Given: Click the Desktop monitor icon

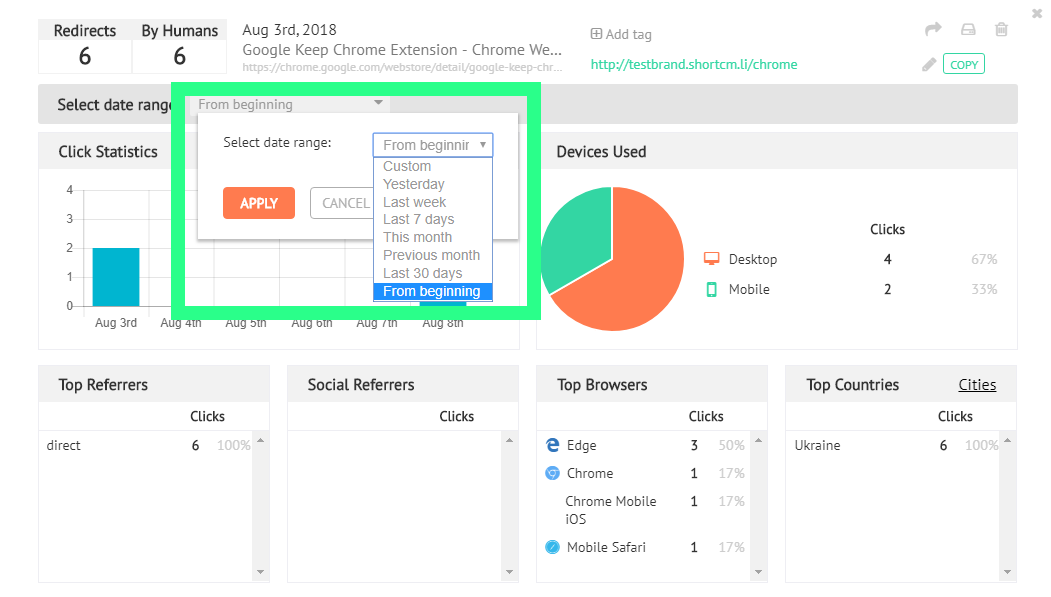Looking at the screenshot, I should pos(711,259).
